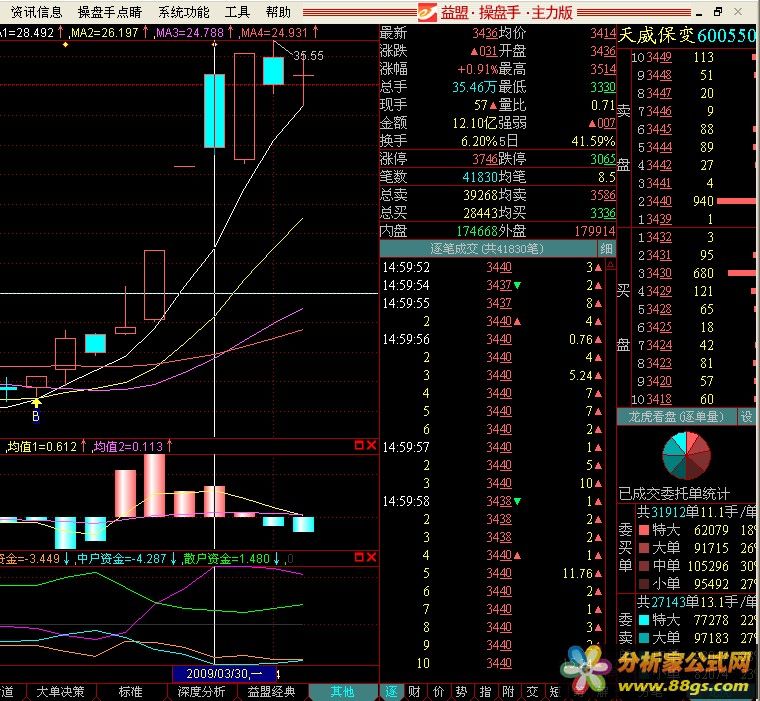Click the stock code 600550
The height and width of the screenshot is (701, 760).
pyautogui.click(x=726, y=35)
